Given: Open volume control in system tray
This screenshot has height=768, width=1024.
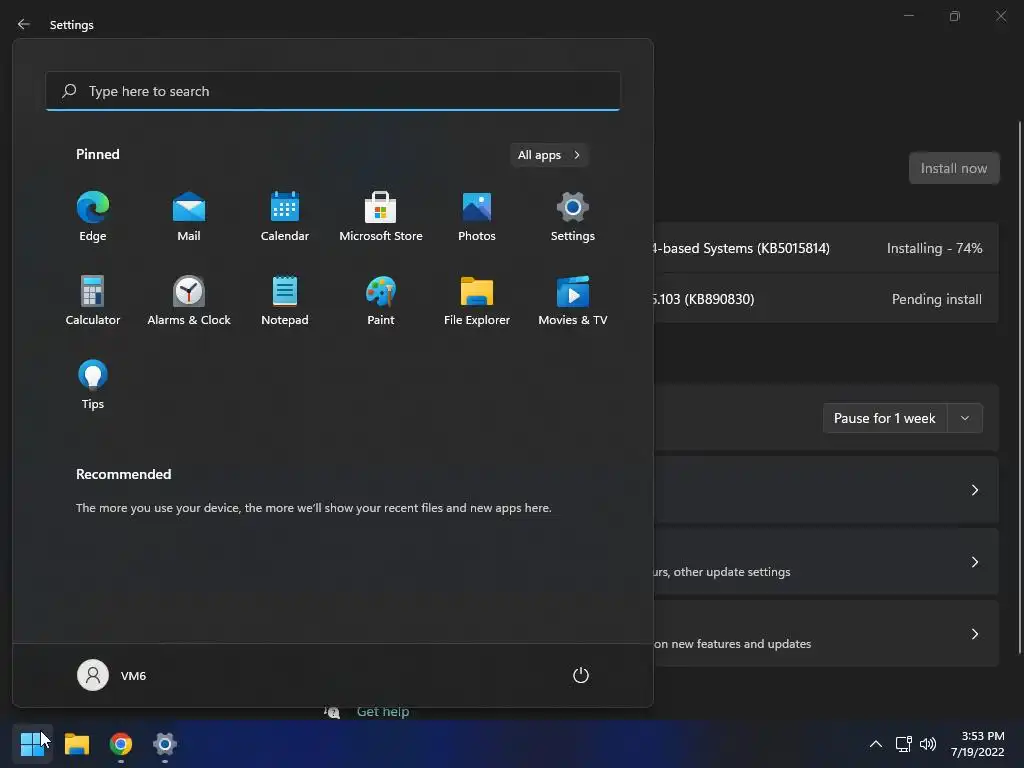Looking at the screenshot, I should [x=927, y=744].
